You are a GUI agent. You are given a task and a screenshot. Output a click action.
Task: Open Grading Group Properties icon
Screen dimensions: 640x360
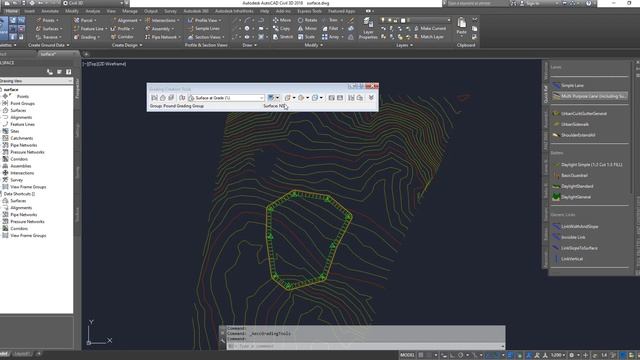pyautogui.click(x=351, y=98)
